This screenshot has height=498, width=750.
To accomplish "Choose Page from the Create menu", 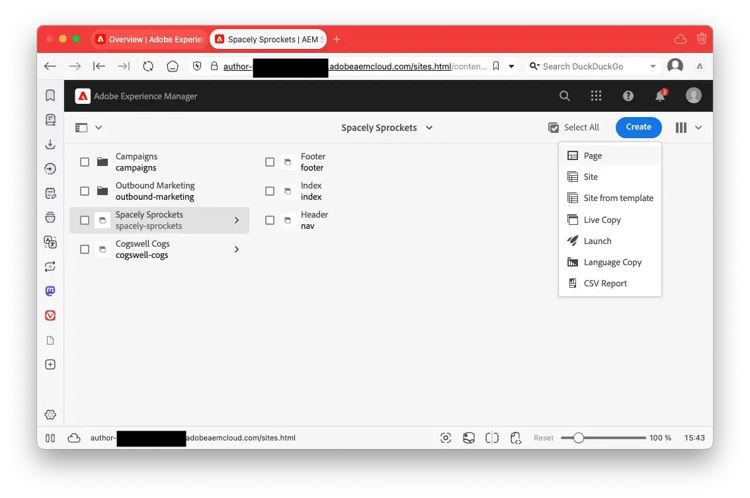I will 610,156.
